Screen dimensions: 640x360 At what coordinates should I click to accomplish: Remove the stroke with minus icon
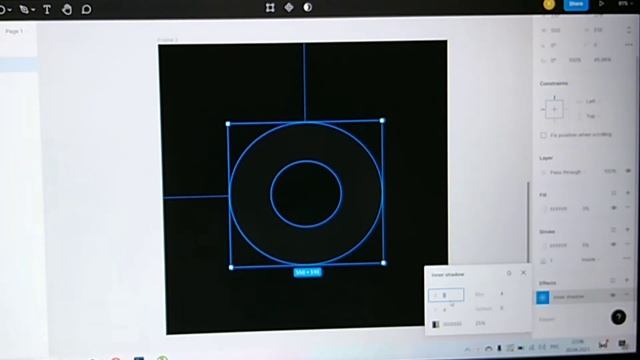(x=628, y=244)
